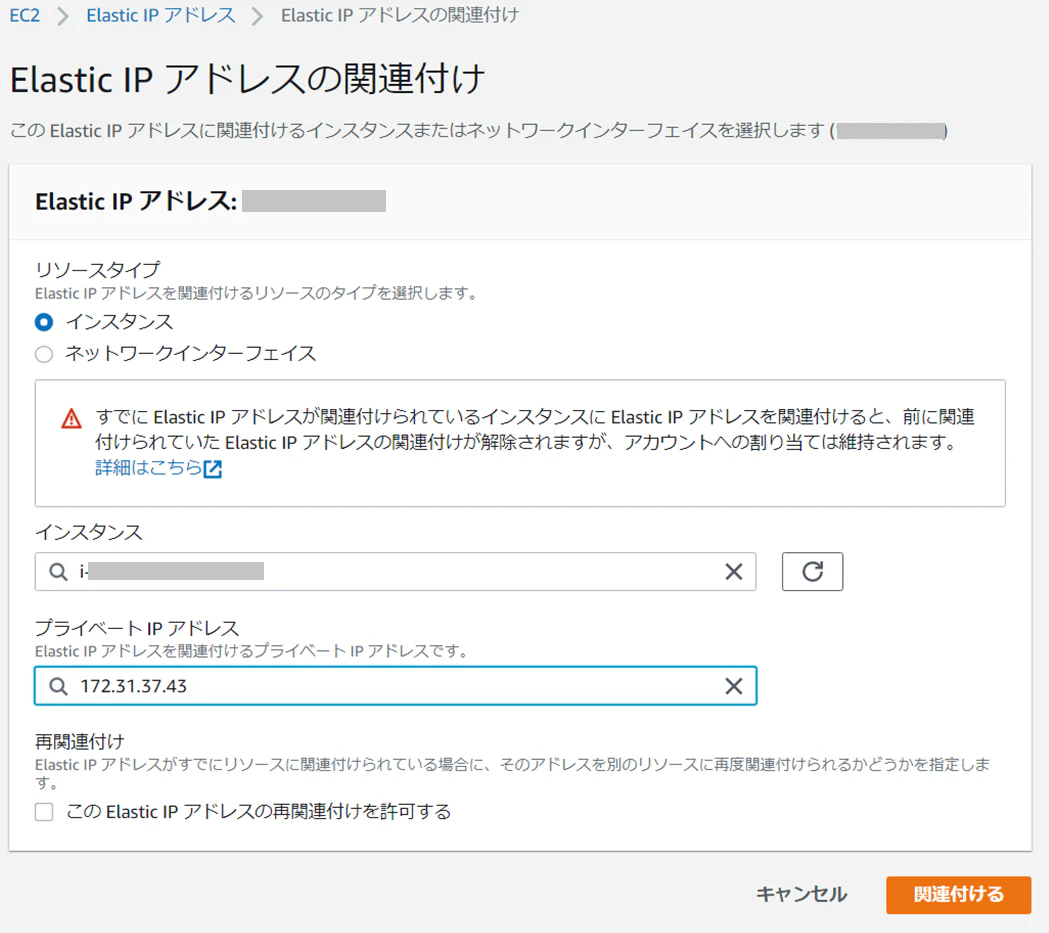Click the external link icon beside 詳細はこちら

(x=213, y=469)
